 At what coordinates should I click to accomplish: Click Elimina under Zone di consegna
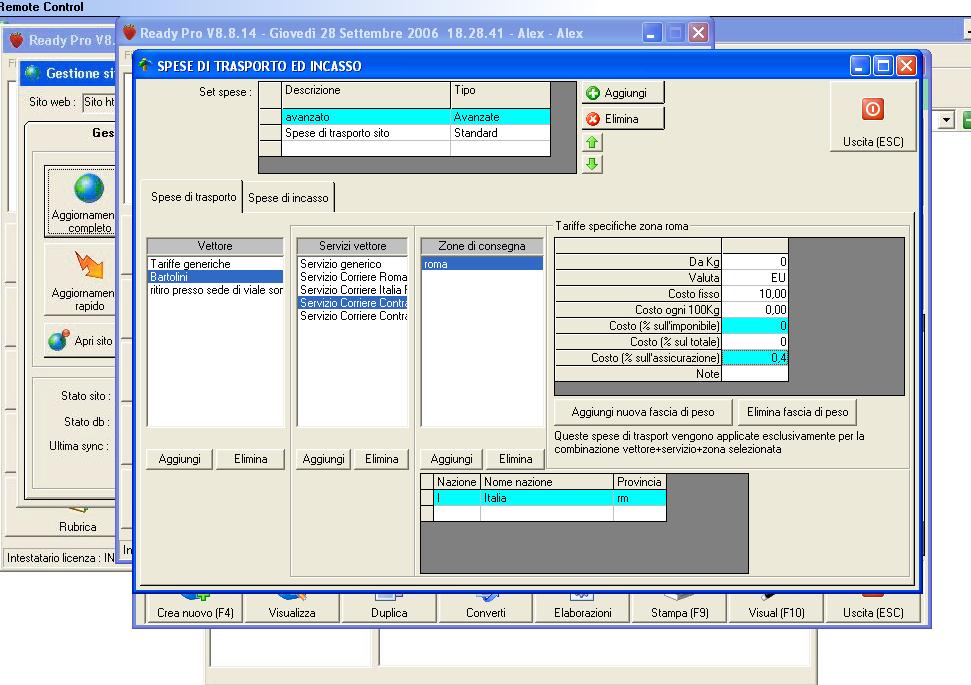coord(515,459)
